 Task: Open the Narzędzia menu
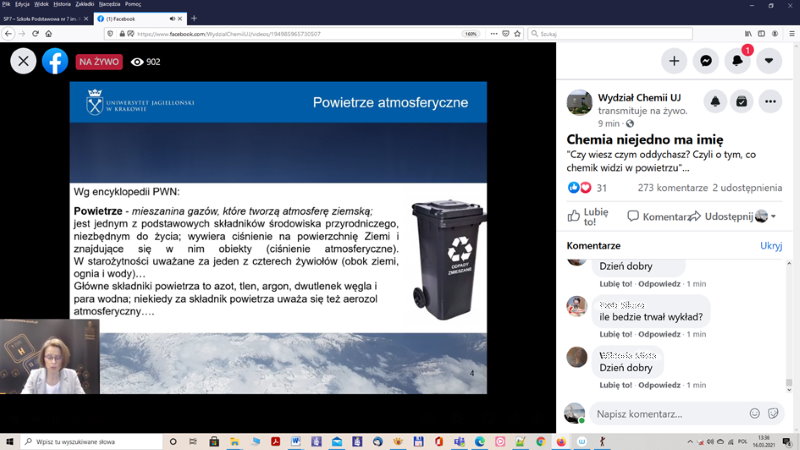point(109,4)
